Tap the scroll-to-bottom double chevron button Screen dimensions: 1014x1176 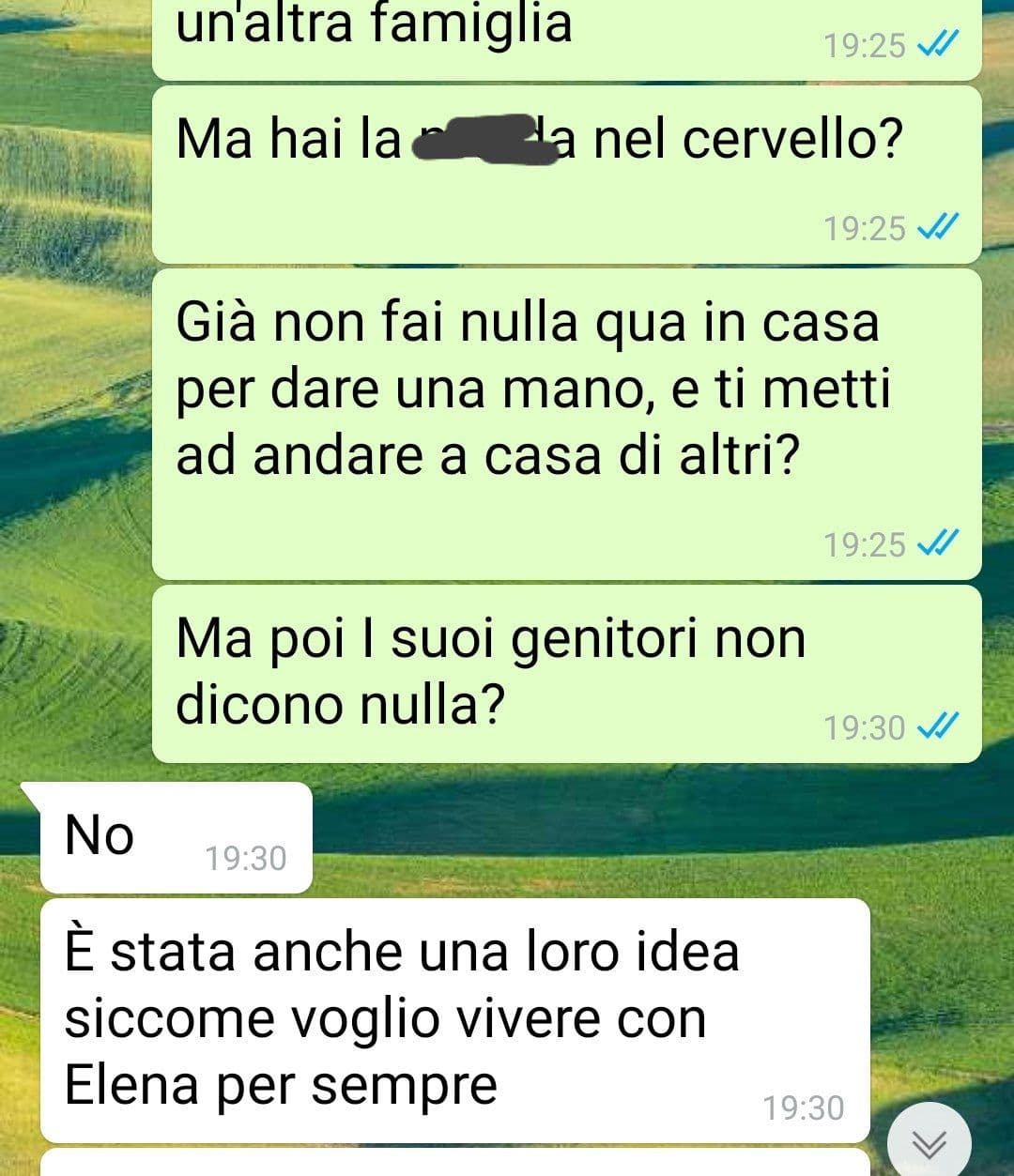click(x=929, y=1142)
